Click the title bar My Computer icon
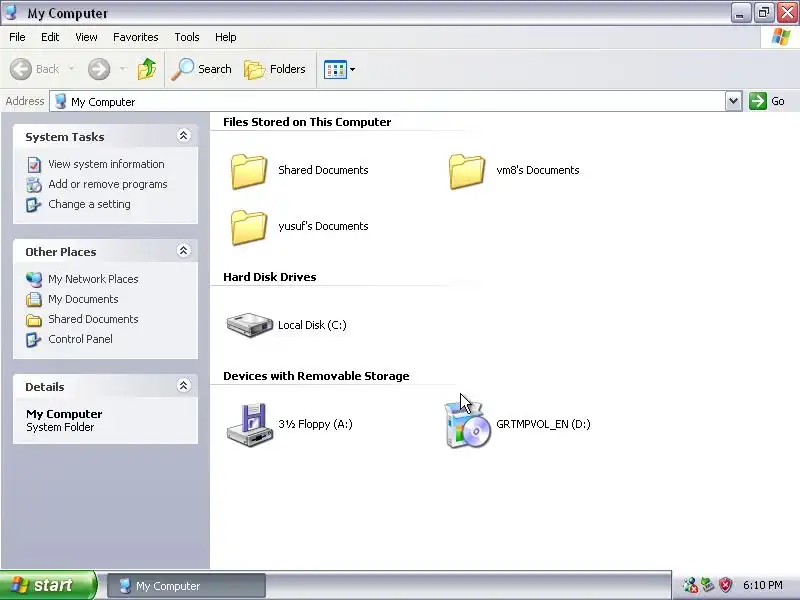The image size is (800, 600). pos(11,13)
